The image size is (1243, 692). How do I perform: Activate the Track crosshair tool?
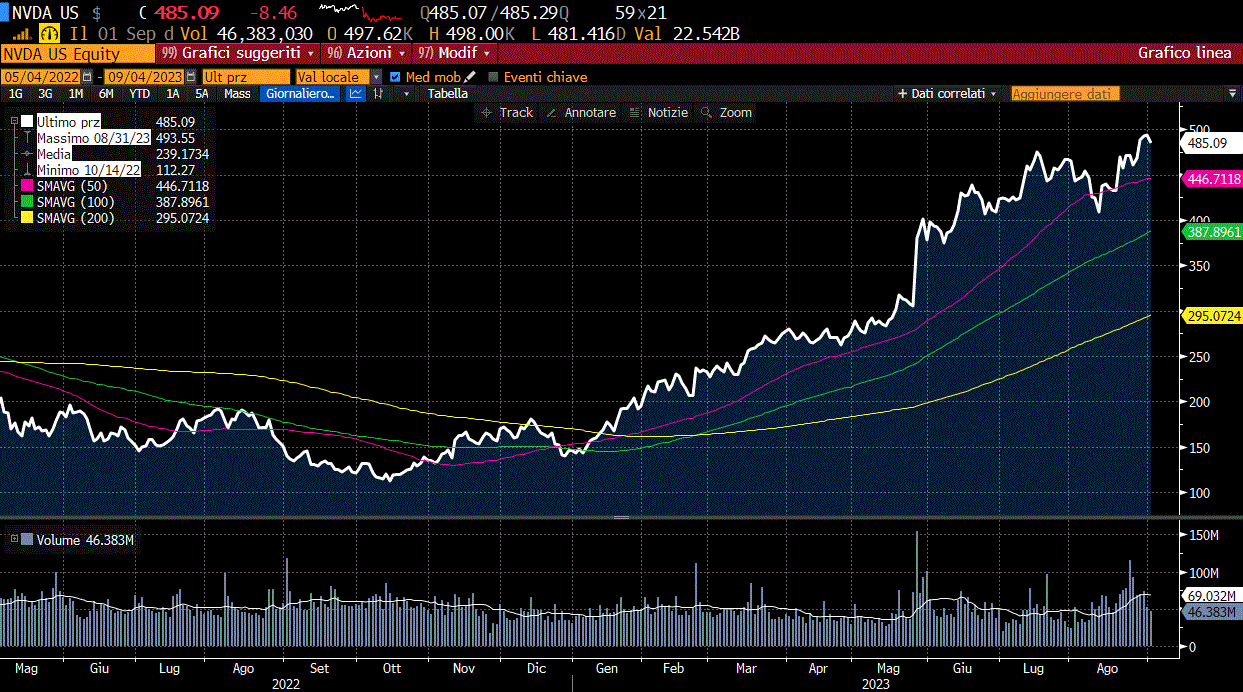click(x=507, y=113)
